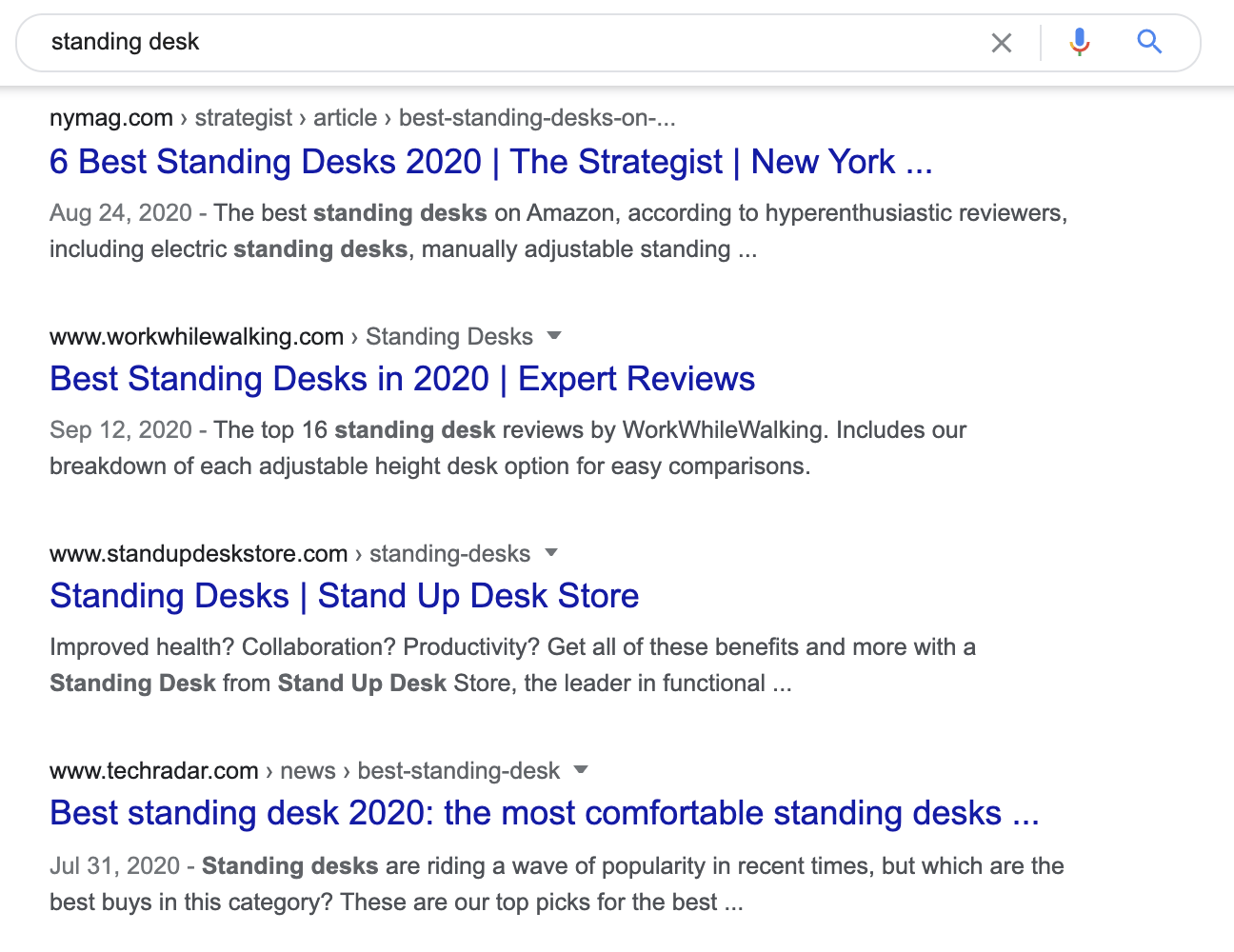Click the www.techradar.com breadcrumb link
The image size is (1234, 952).
[x=154, y=770]
